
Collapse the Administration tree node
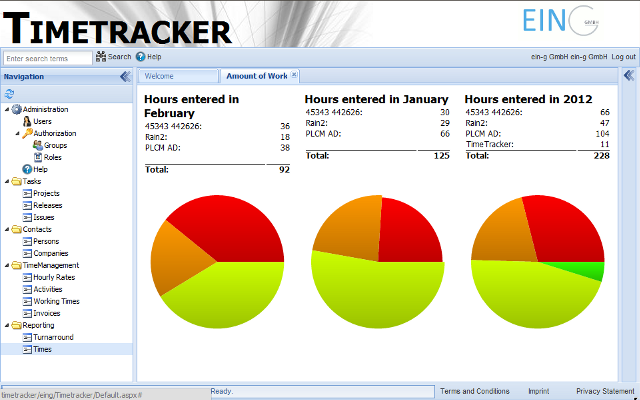coord(5,110)
